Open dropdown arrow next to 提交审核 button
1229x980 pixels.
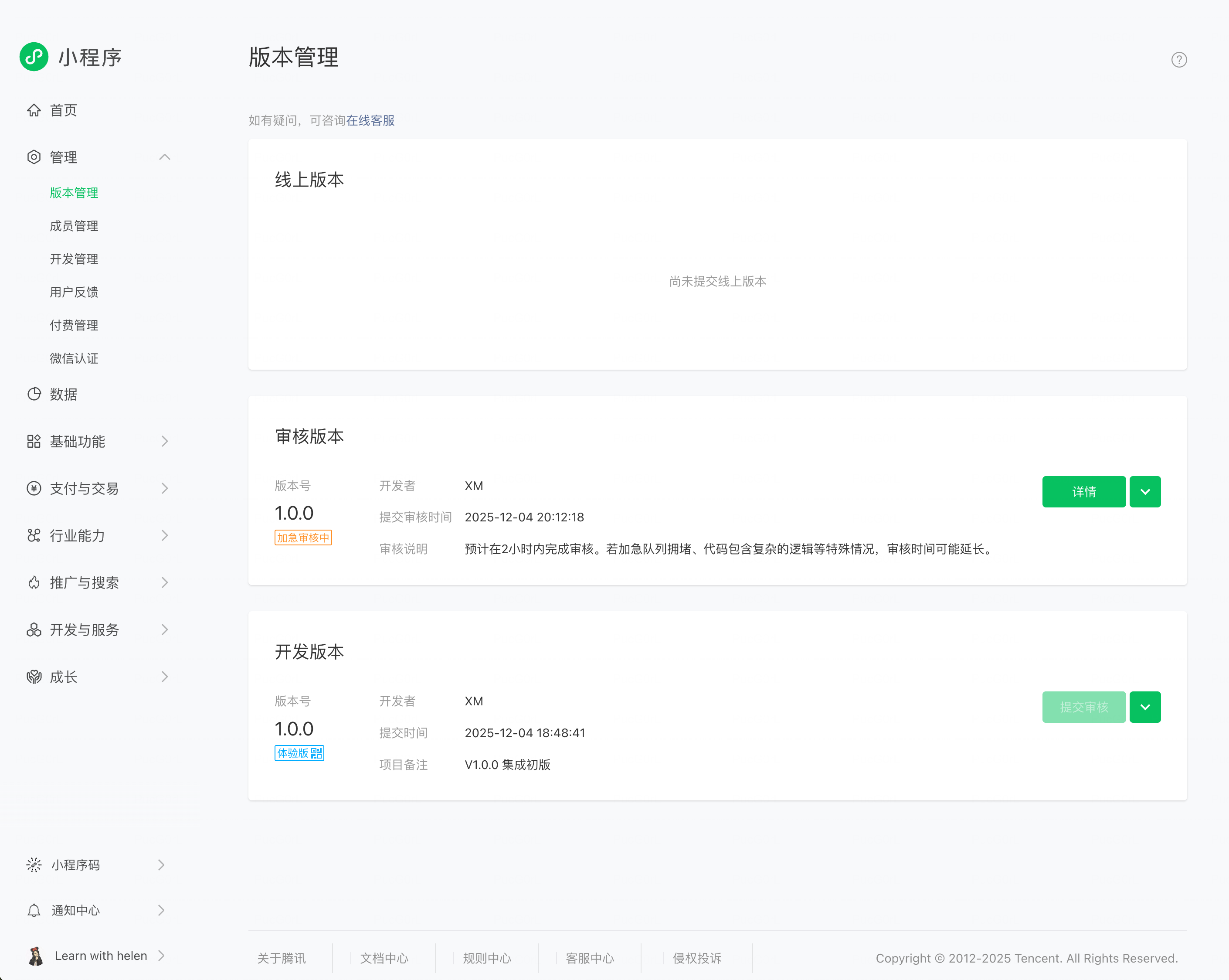(1144, 708)
